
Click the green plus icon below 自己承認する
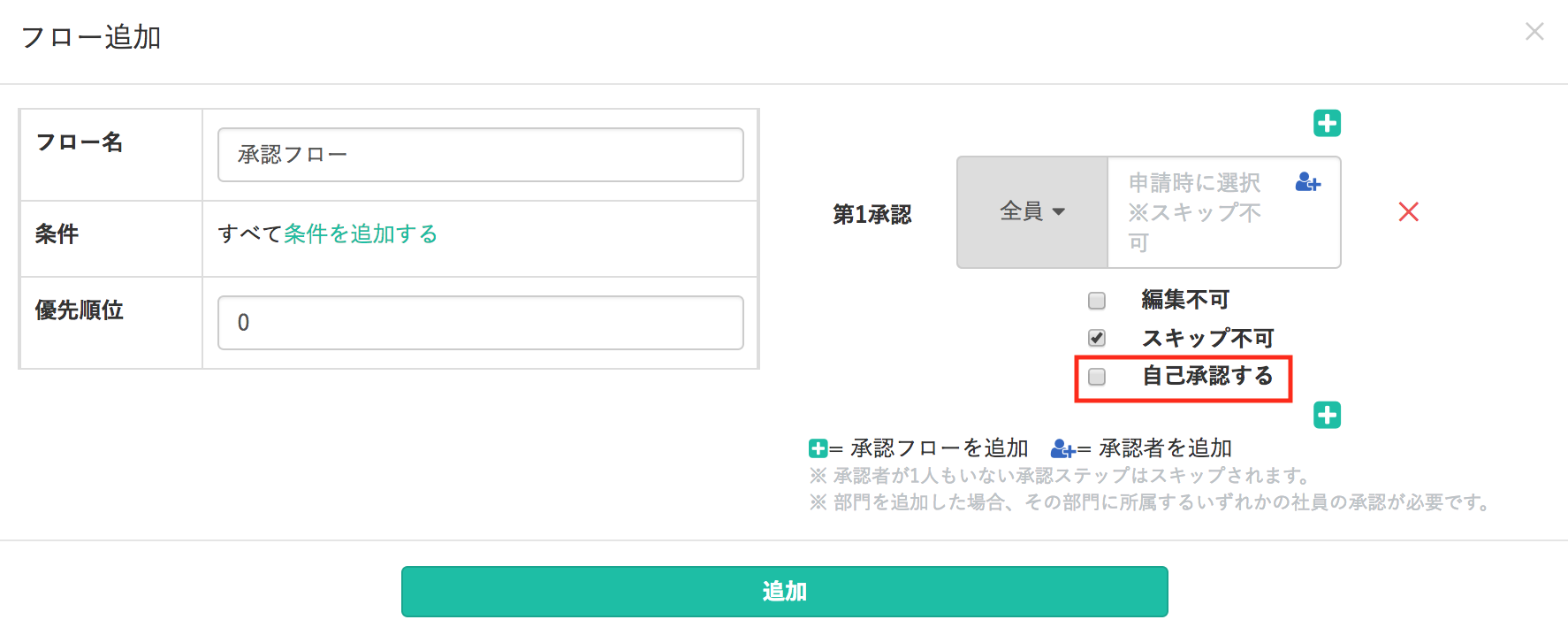point(1327,415)
